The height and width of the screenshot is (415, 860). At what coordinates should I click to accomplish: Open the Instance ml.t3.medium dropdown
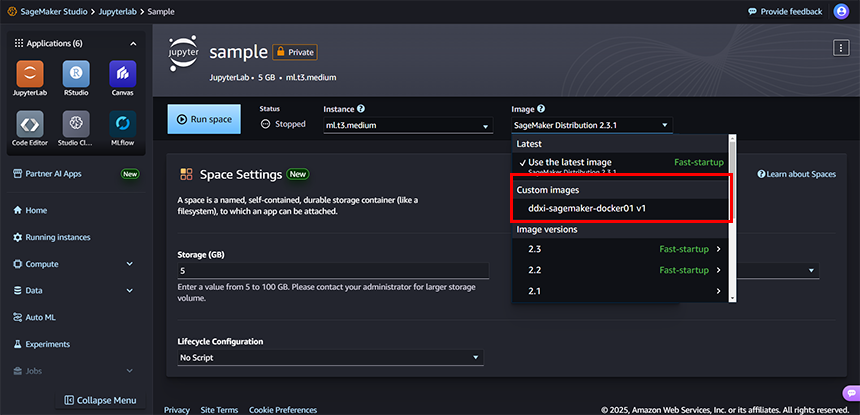pyautogui.click(x=407, y=126)
